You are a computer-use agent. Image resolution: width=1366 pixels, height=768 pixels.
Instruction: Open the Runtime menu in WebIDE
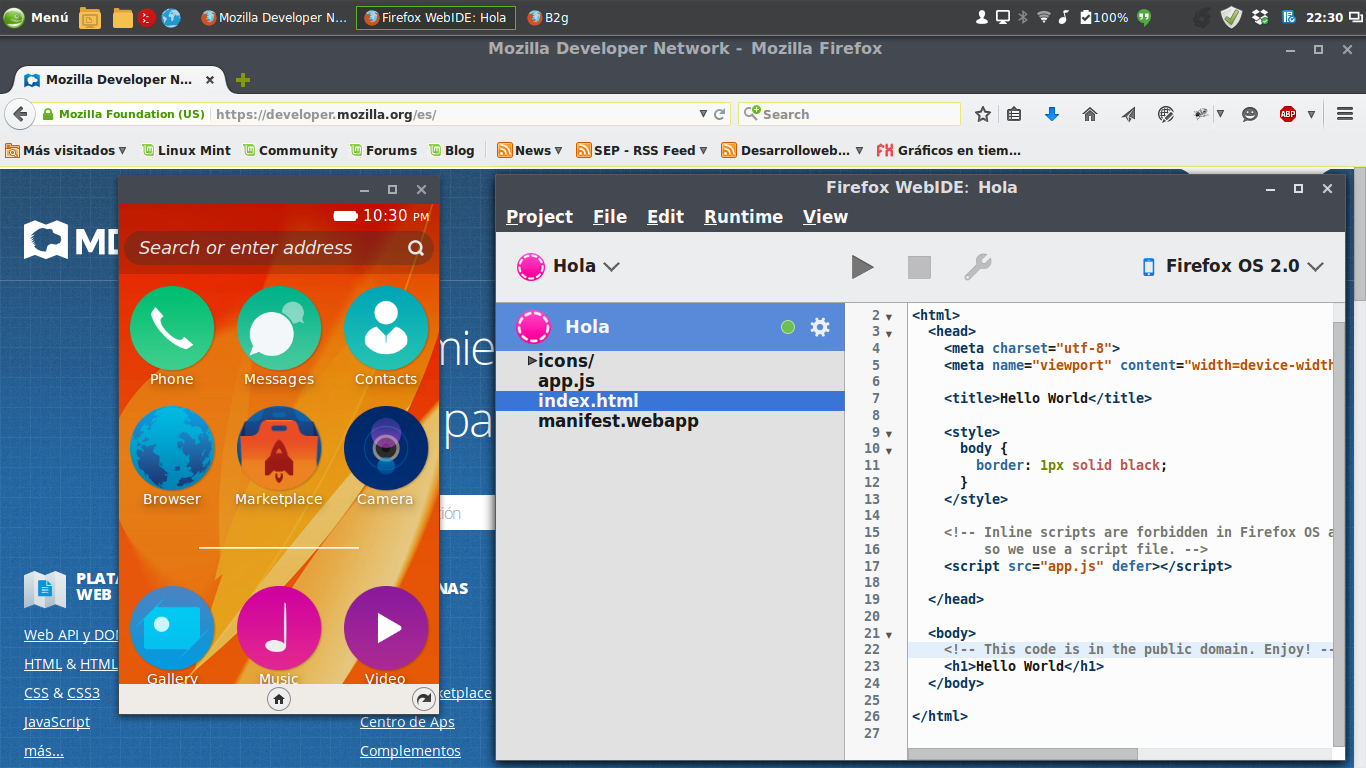point(743,217)
